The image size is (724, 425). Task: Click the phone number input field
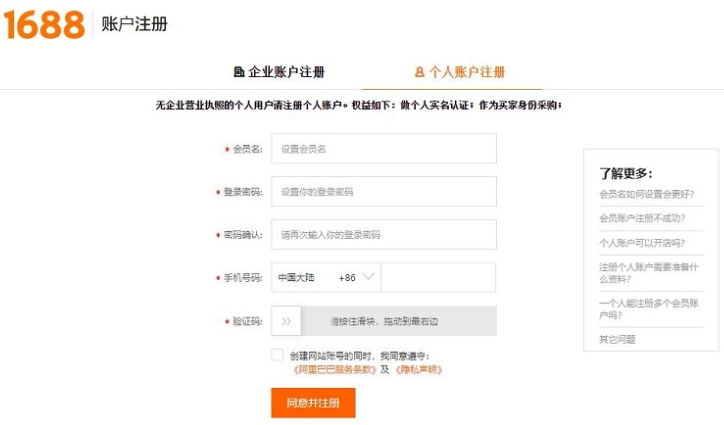click(x=438, y=277)
